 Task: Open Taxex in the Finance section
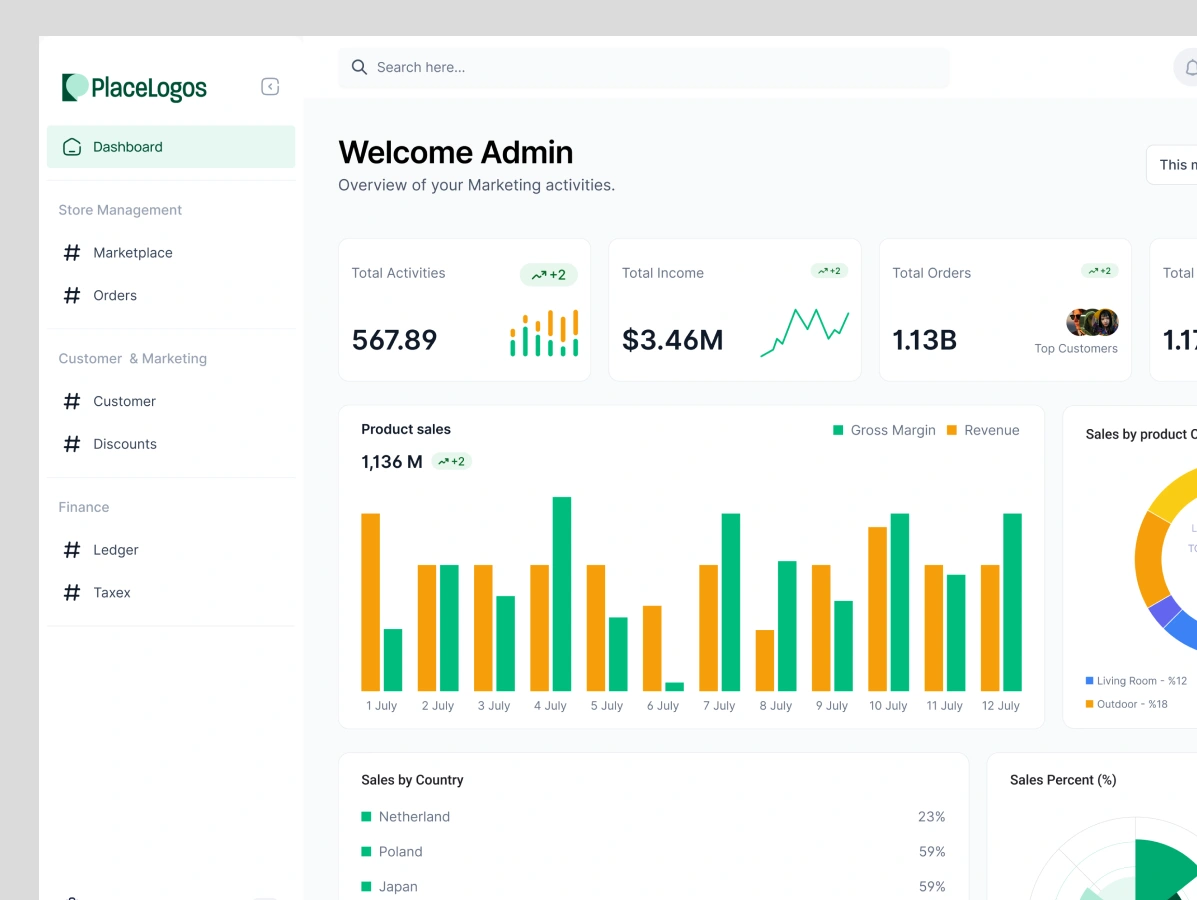[x=111, y=592]
